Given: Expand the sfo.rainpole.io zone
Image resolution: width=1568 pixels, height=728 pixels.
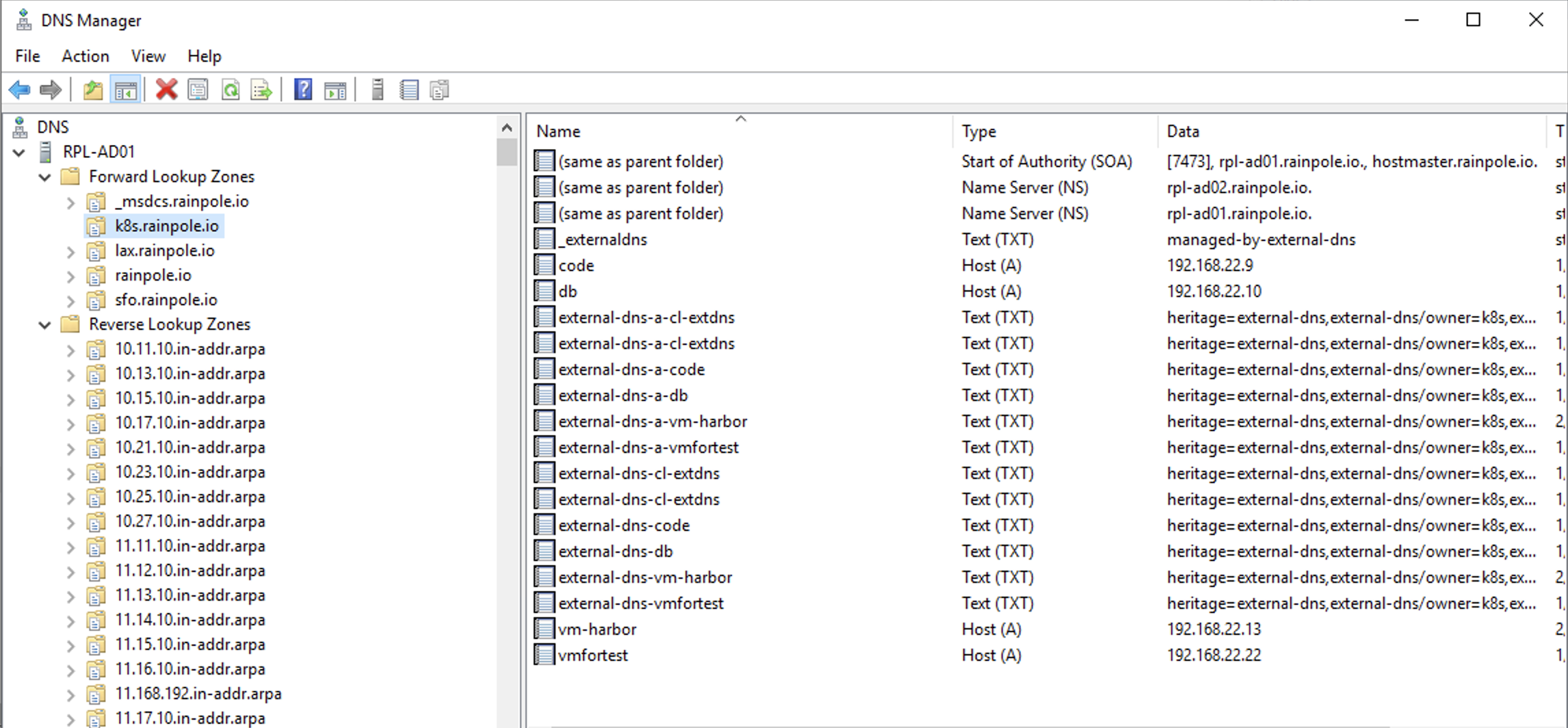Looking at the screenshot, I should pos(70,300).
